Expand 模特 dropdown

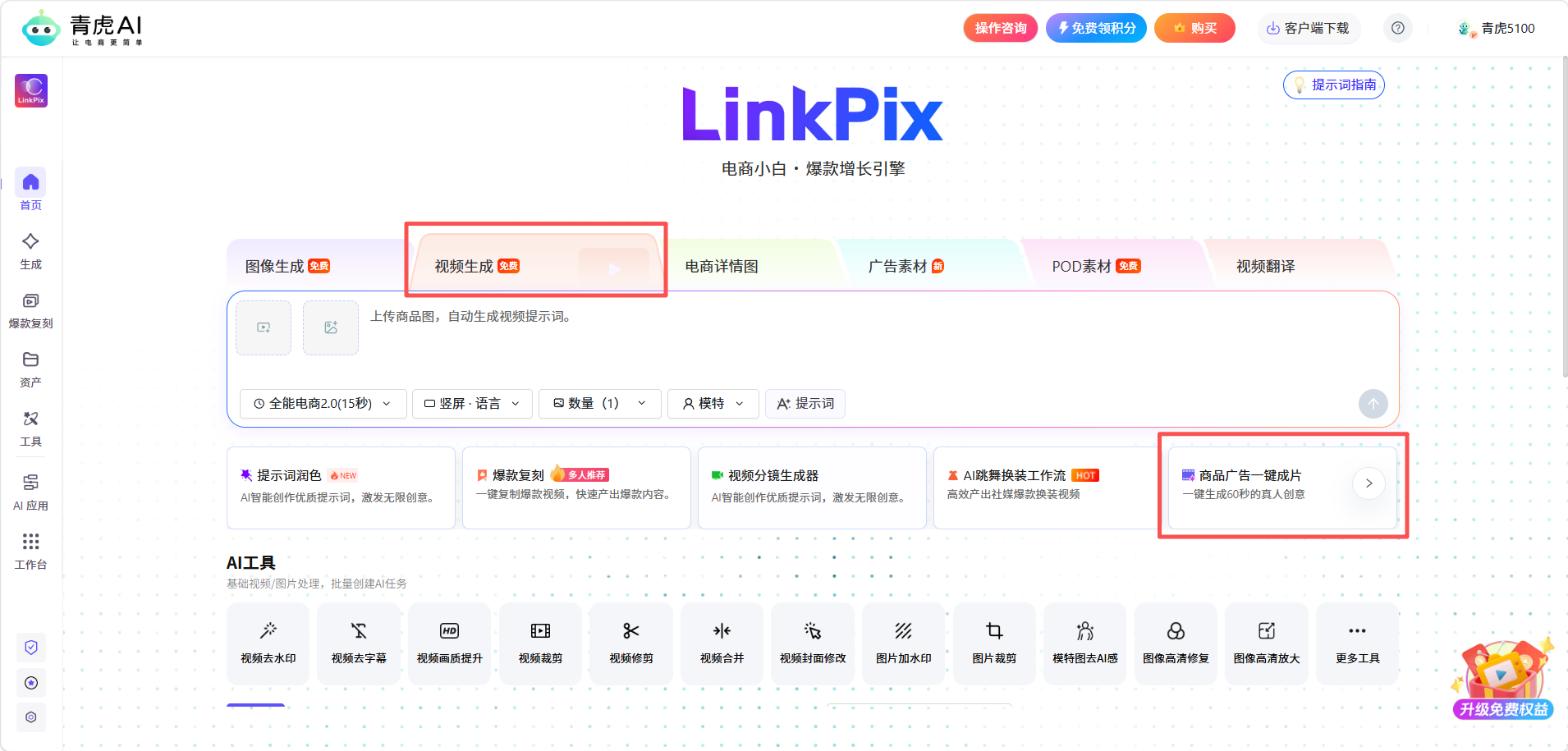point(713,404)
